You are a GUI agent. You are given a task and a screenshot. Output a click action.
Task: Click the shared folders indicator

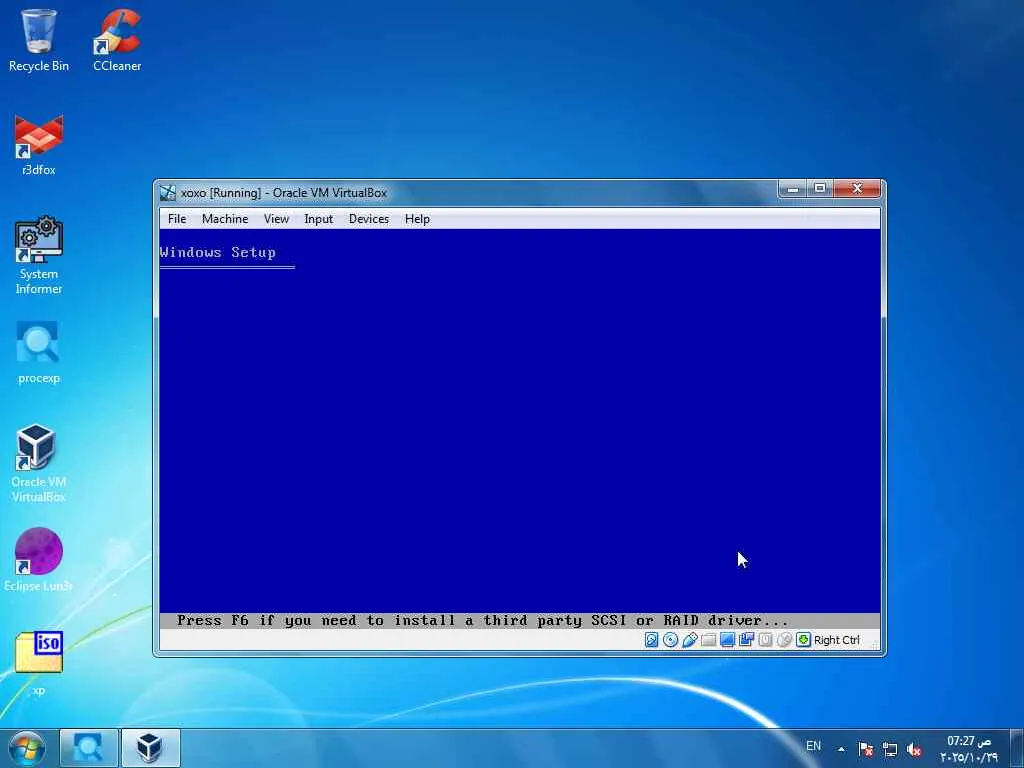pyautogui.click(x=709, y=640)
